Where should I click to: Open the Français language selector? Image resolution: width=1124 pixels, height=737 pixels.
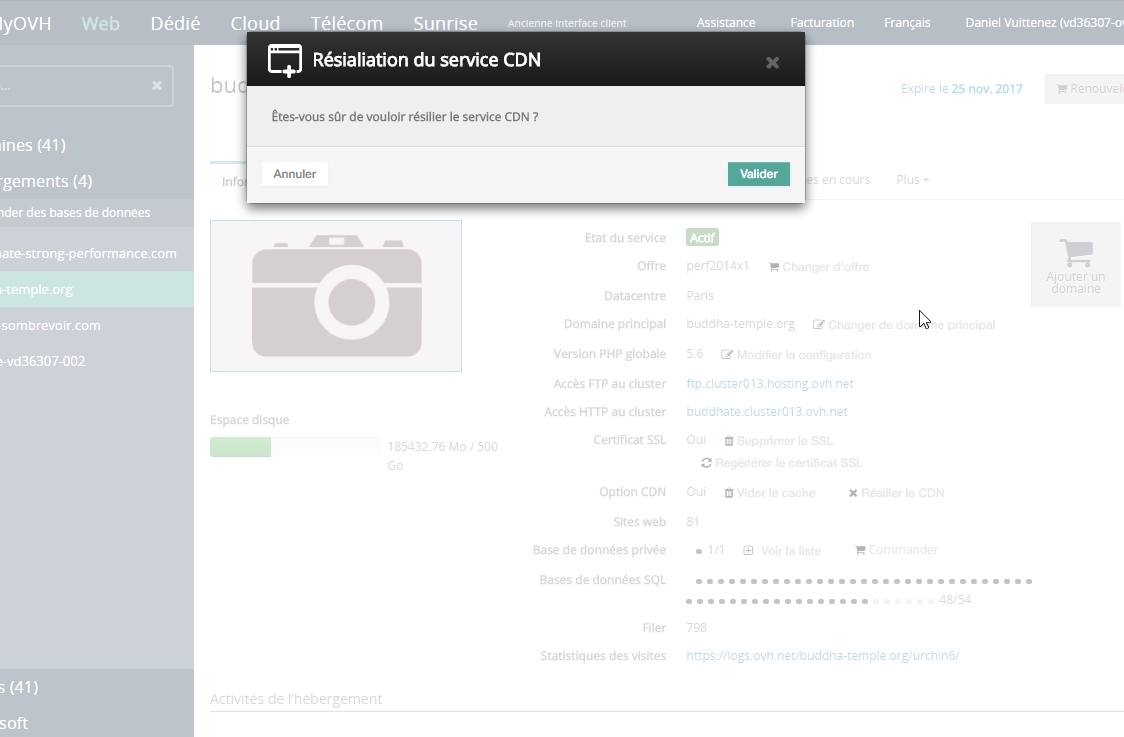pyautogui.click(x=907, y=23)
